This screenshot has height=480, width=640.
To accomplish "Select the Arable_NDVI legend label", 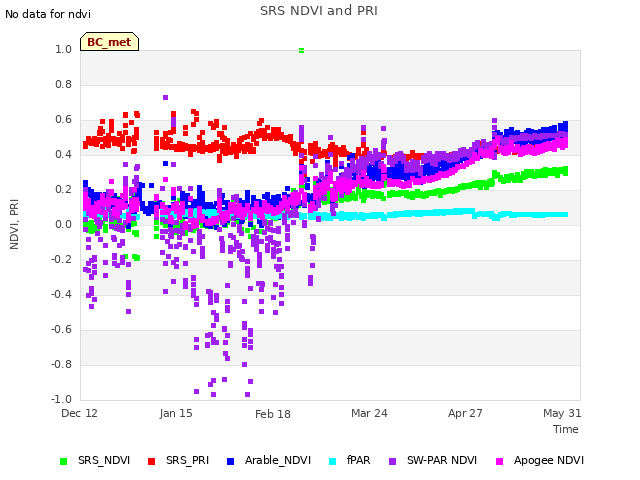I will click(278, 460).
